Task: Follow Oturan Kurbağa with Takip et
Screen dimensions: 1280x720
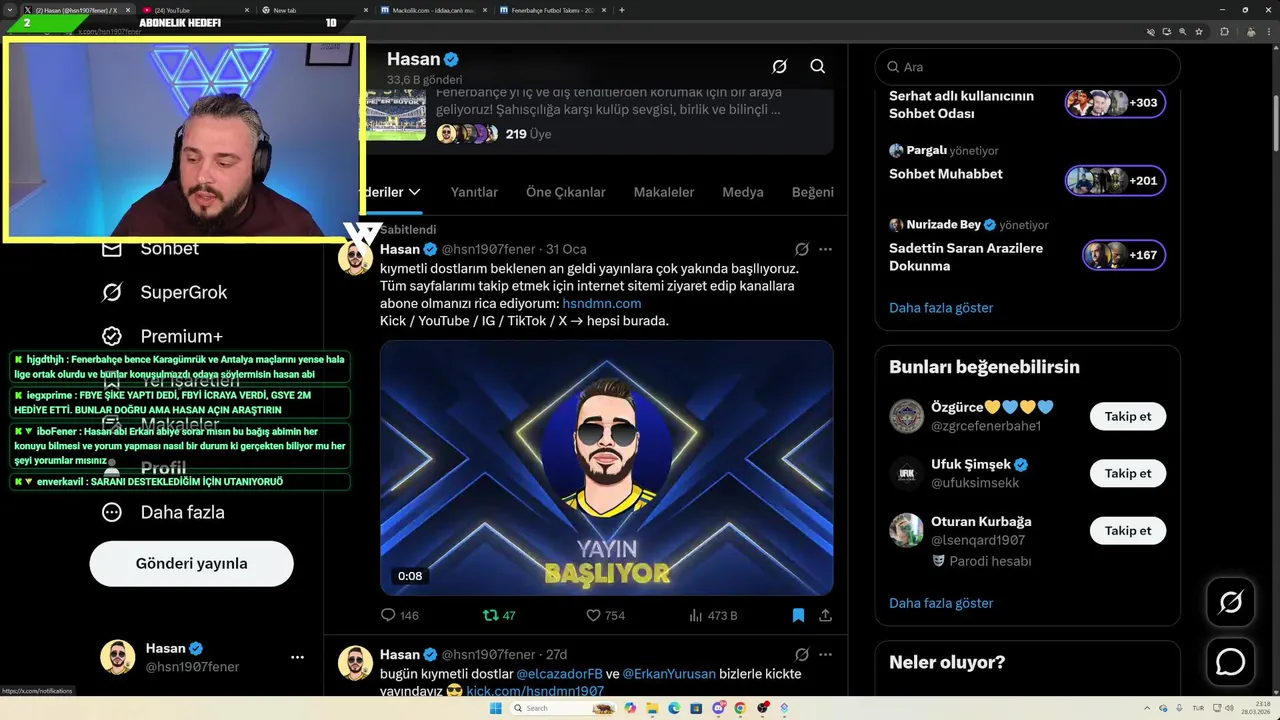Action: pyautogui.click(x=1128, y=531)
